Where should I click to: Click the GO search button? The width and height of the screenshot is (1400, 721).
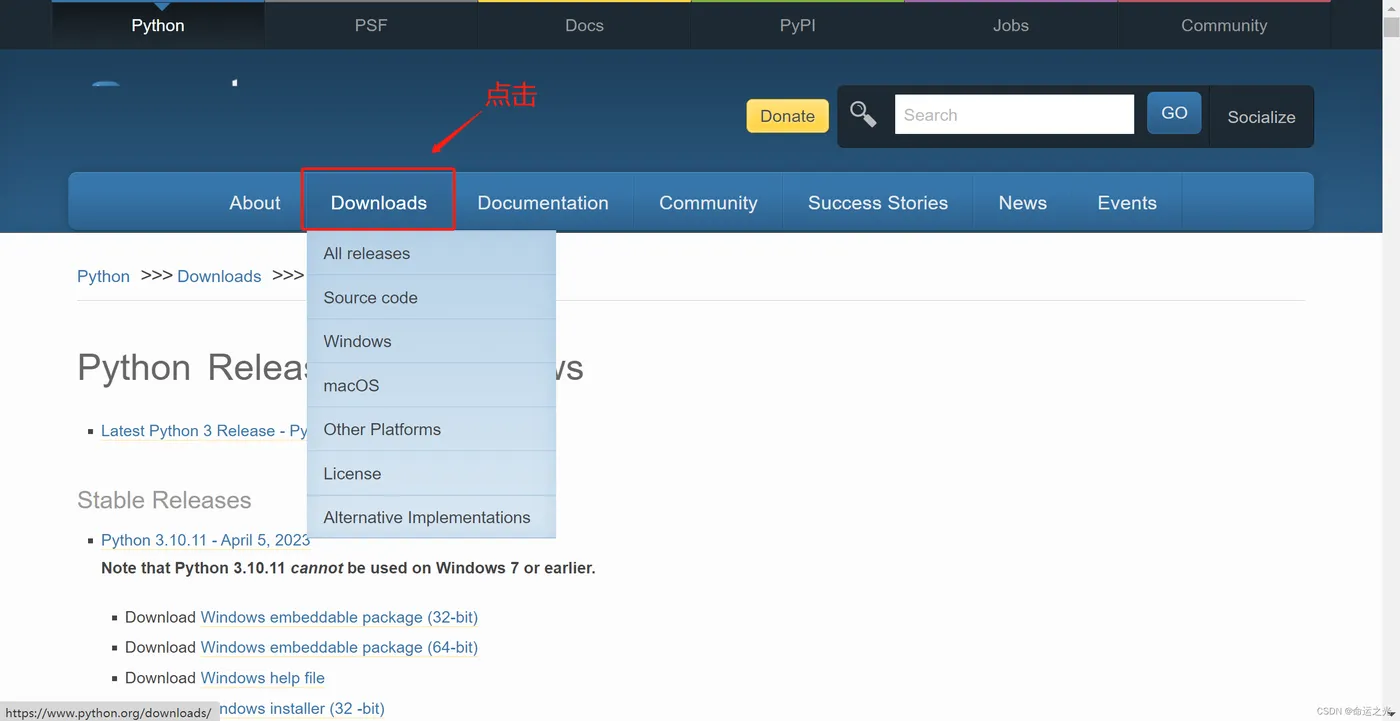click(x=1174, y=113)
